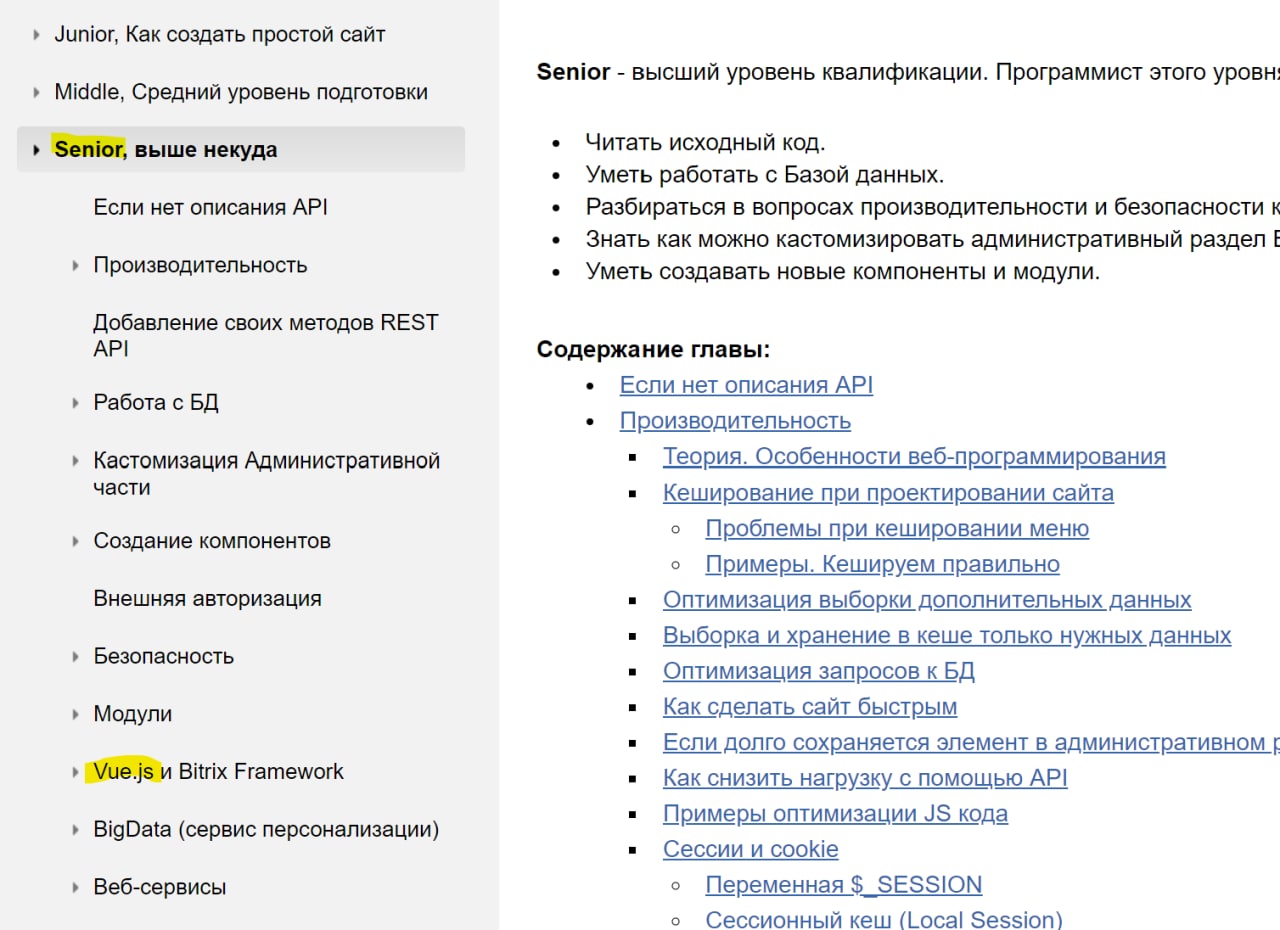Select Добавление своих методов REST API
Viewport: 1280px width, 930px height.
(x=265, y=335)
